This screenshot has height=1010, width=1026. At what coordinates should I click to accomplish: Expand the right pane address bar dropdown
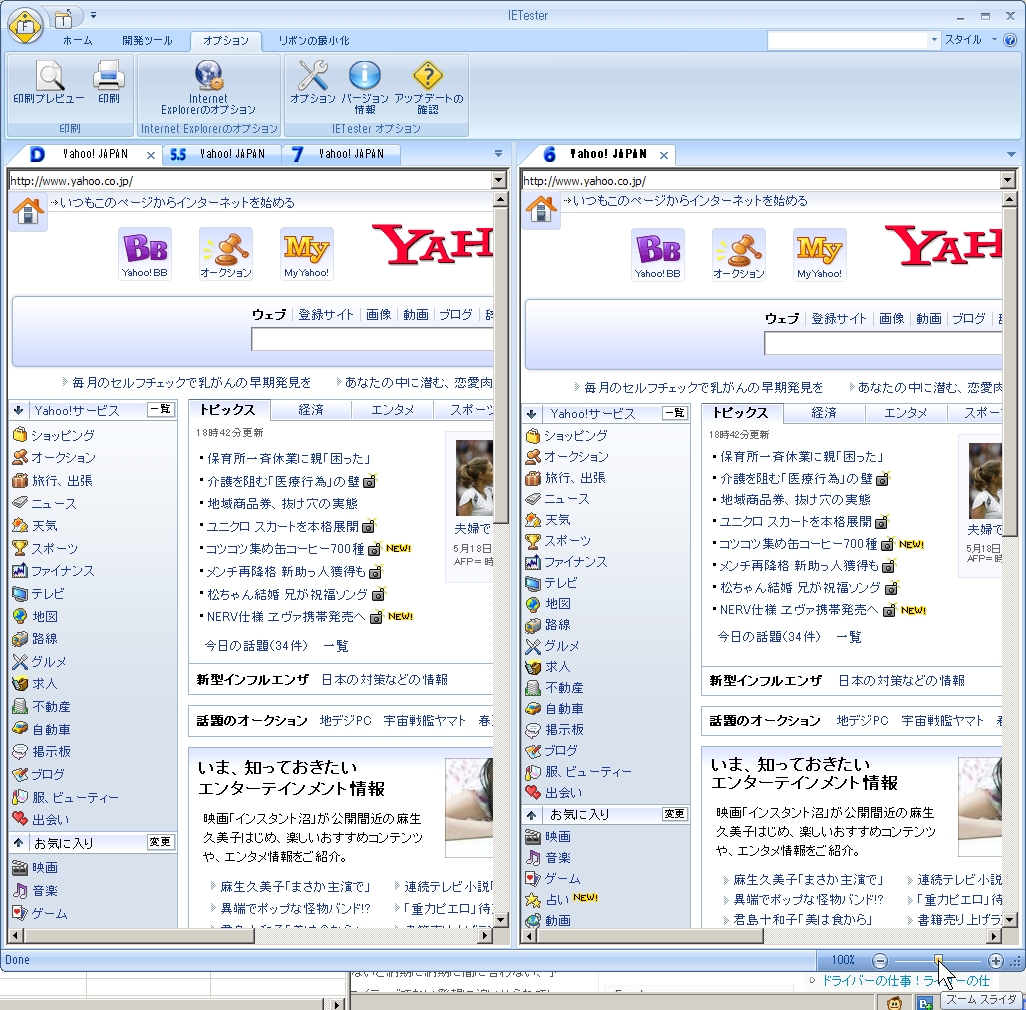pyautogui.click(x=1008, y=180)
